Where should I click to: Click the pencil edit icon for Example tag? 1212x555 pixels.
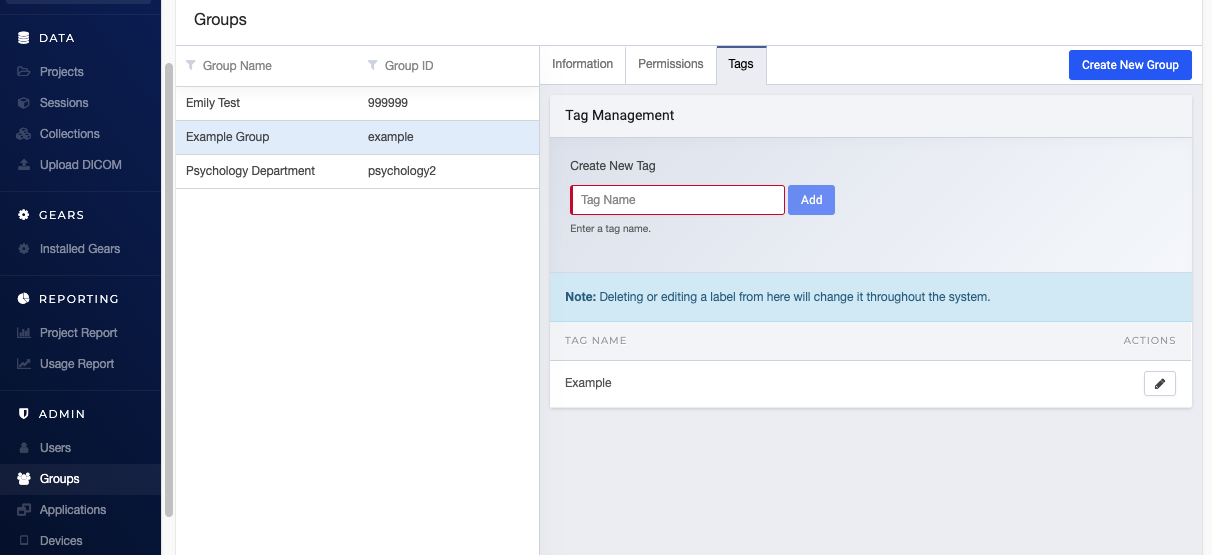coord(1159,384)
